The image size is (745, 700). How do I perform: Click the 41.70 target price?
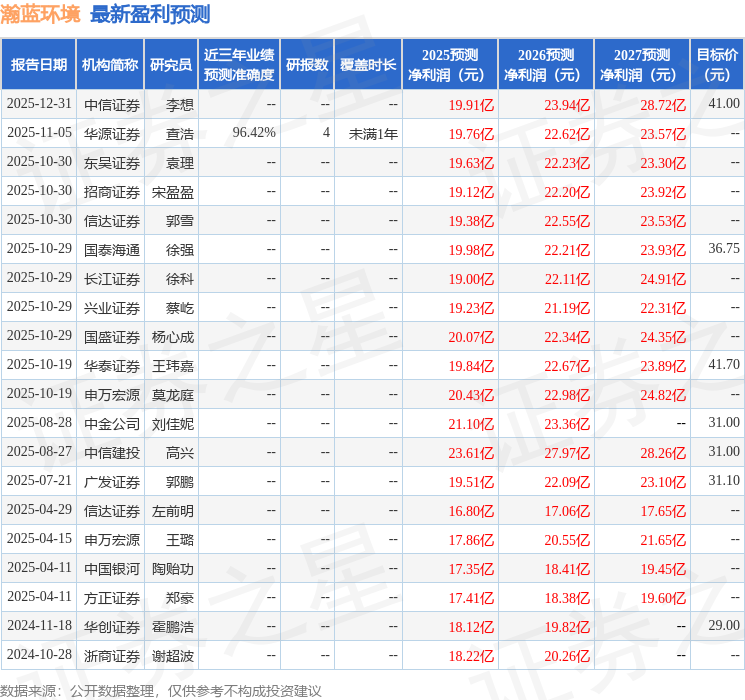pyautogui.click(x=724, y=364)
